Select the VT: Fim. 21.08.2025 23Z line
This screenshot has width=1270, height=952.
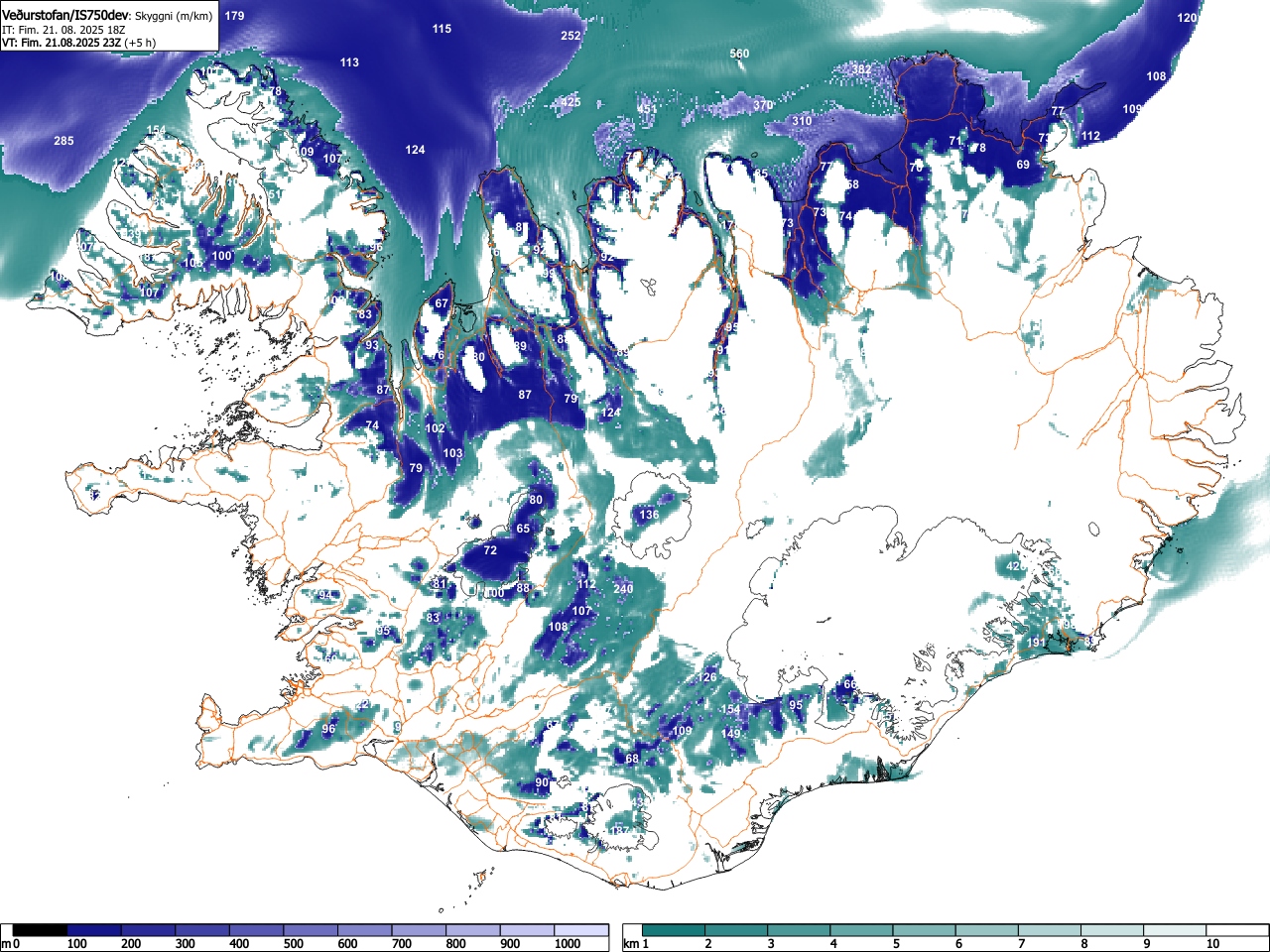click(78, 43)
